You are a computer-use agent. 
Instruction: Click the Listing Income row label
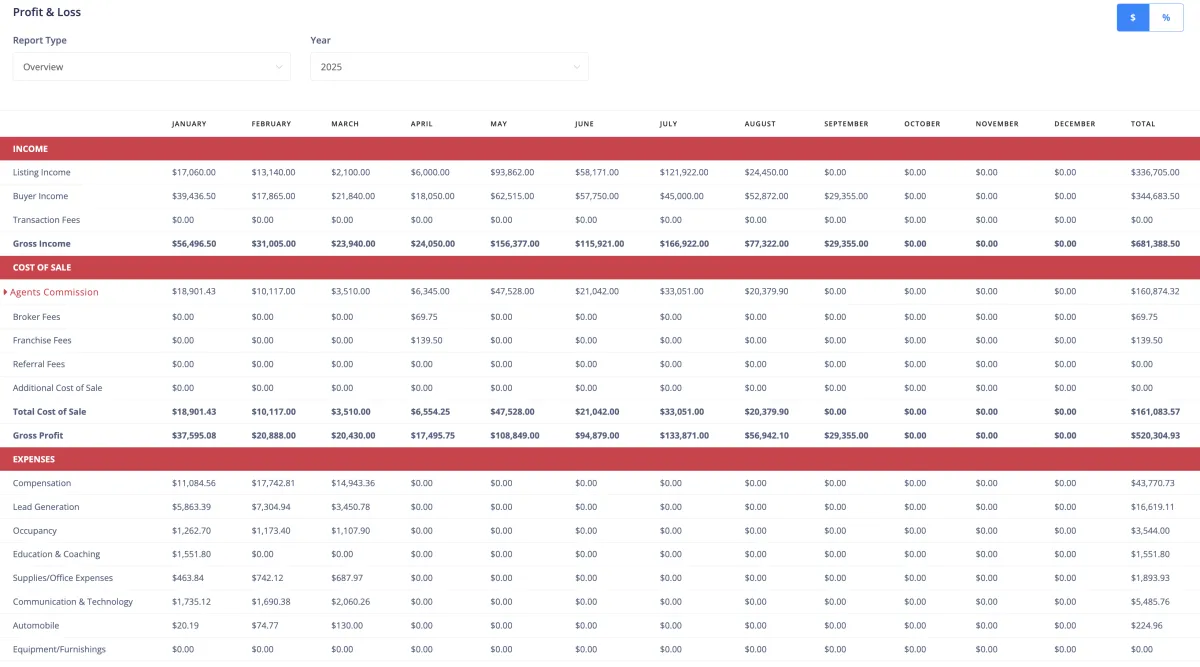click(42, 172)
